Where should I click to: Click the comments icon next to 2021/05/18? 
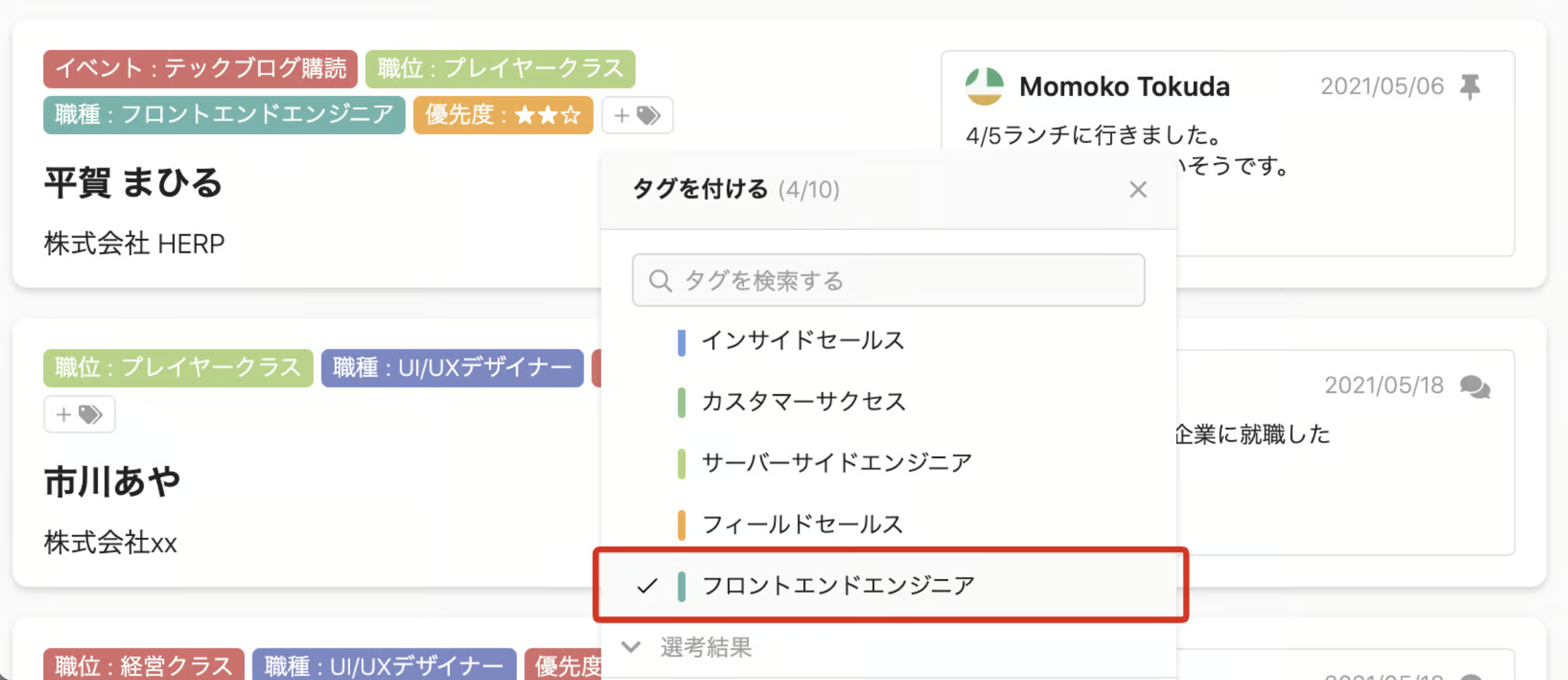[1475, 387]
